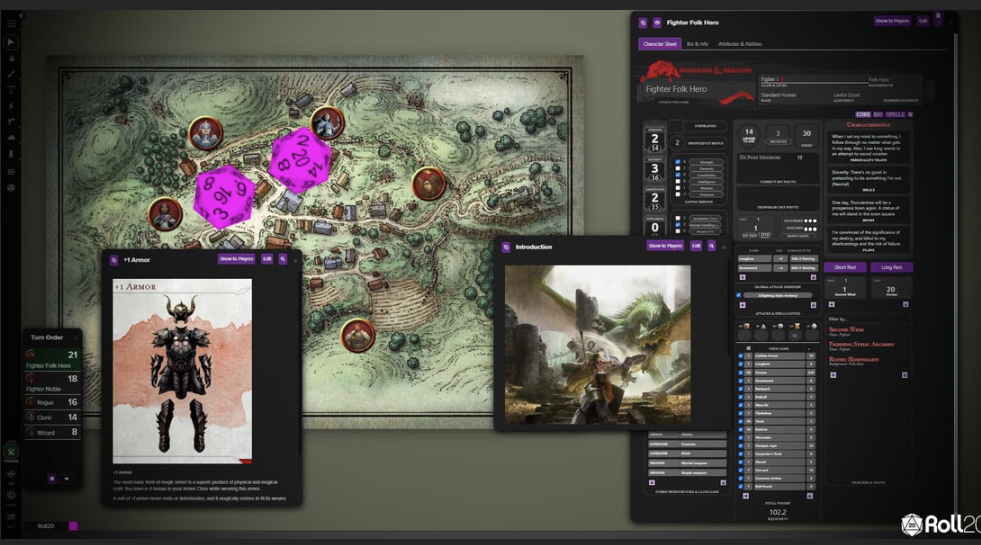Toggle the equipped checkbox for the Backpack item
This screenshot has height=545, width=981.
point(740,389)
